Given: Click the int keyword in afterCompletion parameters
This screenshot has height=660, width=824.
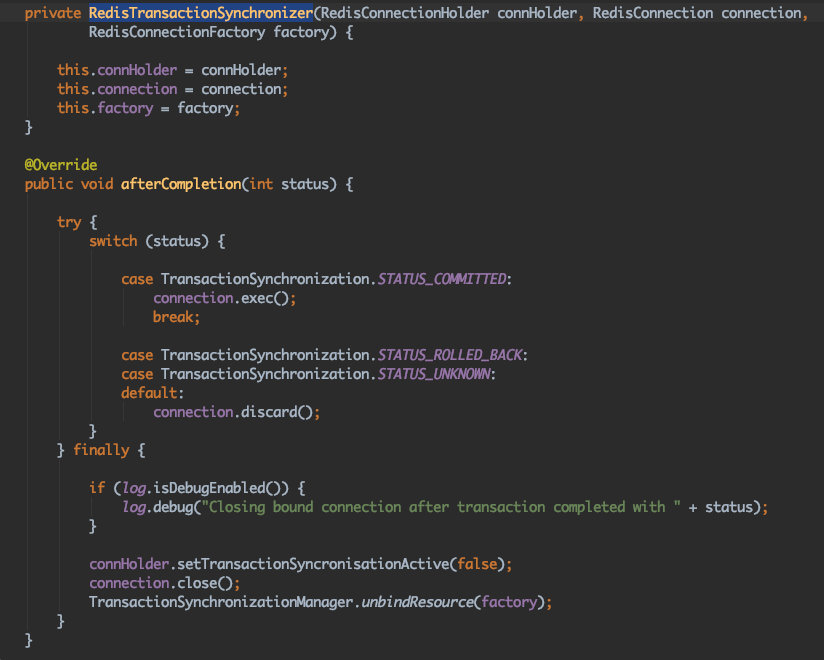Looking at the screenshot, I should pos(261,184).
